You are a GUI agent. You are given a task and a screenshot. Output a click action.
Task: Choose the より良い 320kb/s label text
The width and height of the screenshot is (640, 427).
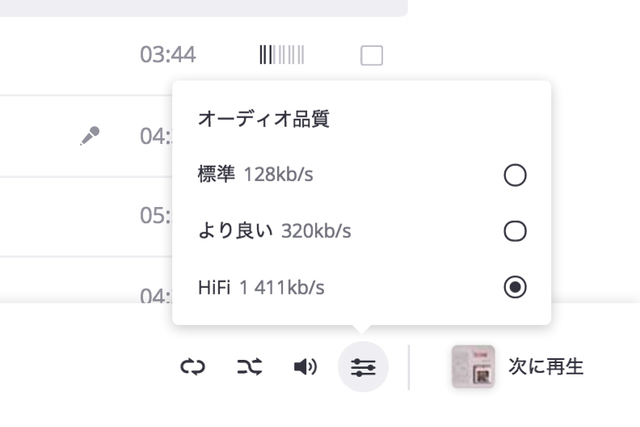tap(275, 232)
